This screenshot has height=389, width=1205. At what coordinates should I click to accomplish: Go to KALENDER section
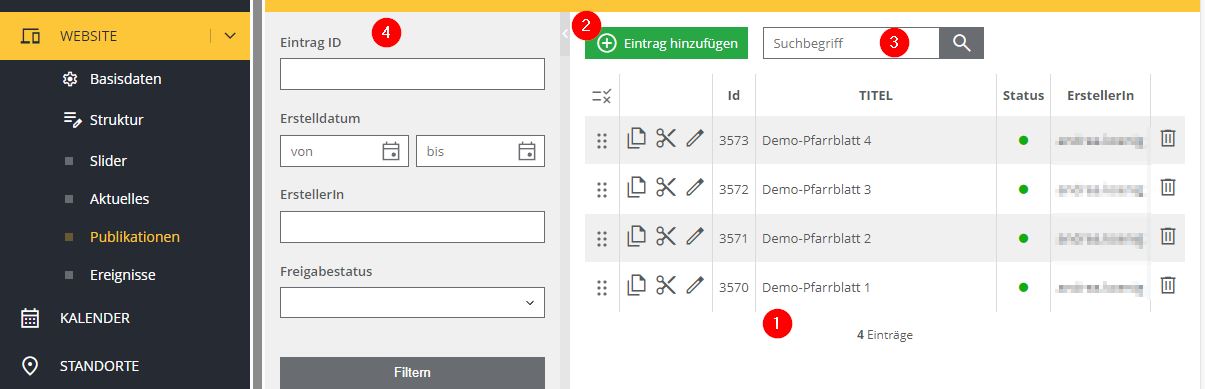(x=95, y=318)
